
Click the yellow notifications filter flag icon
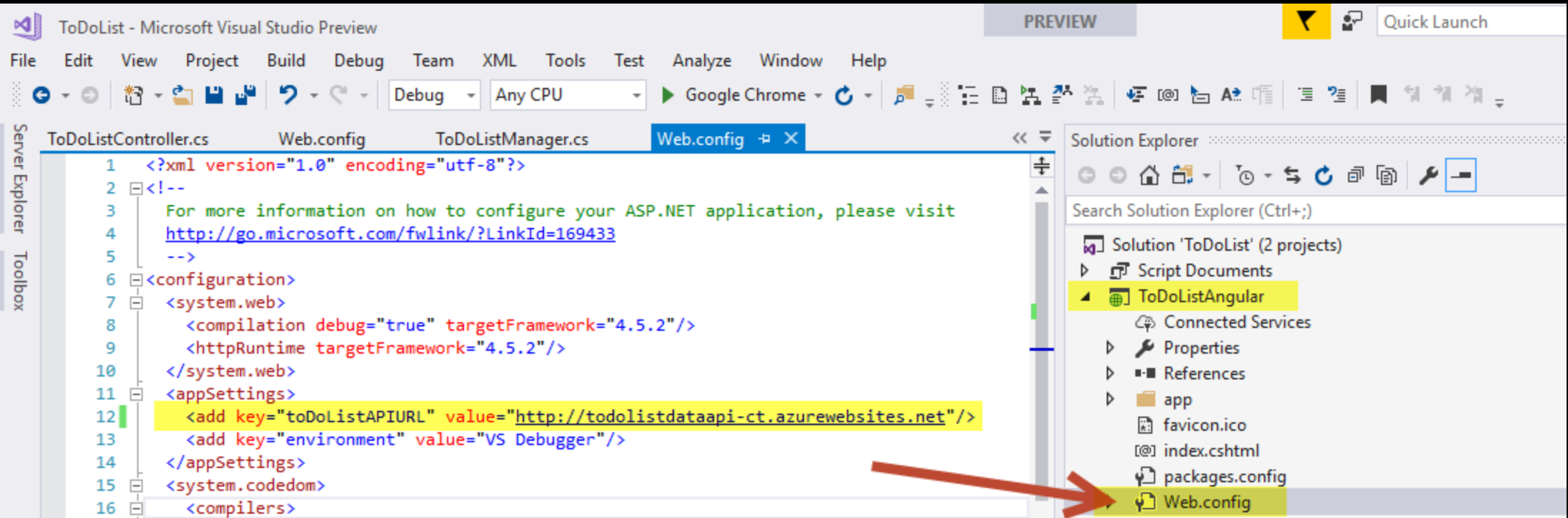(1307, 21)
